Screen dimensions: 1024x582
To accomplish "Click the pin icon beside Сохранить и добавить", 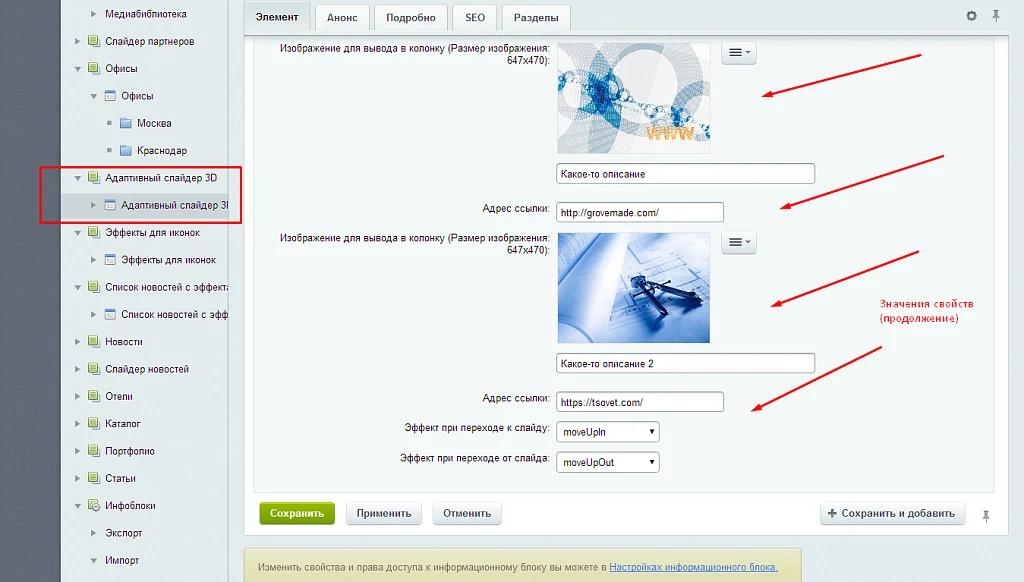I will coord(986,516).
